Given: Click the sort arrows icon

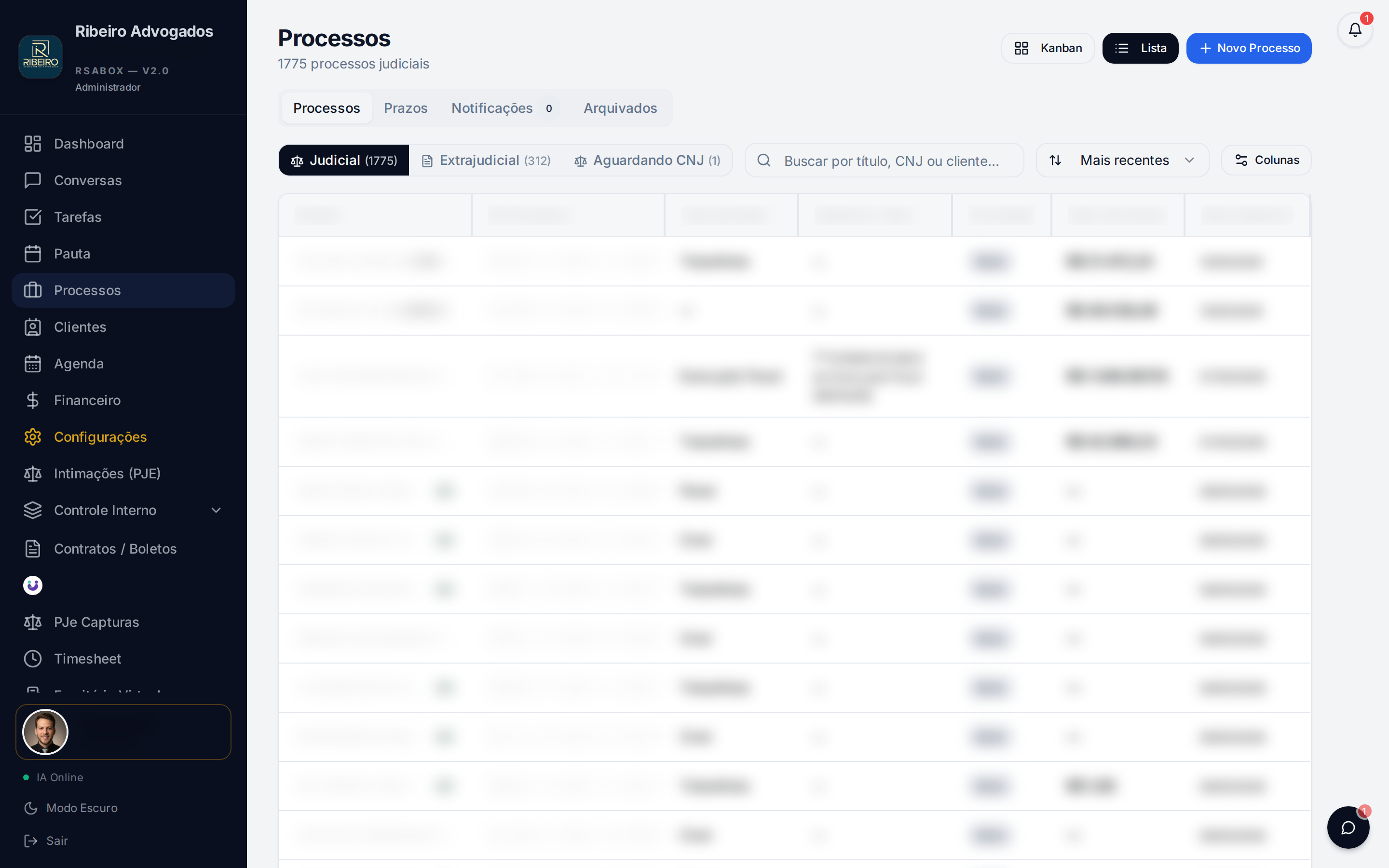Looking at the screenshot, I should [x=1055, y=160].
